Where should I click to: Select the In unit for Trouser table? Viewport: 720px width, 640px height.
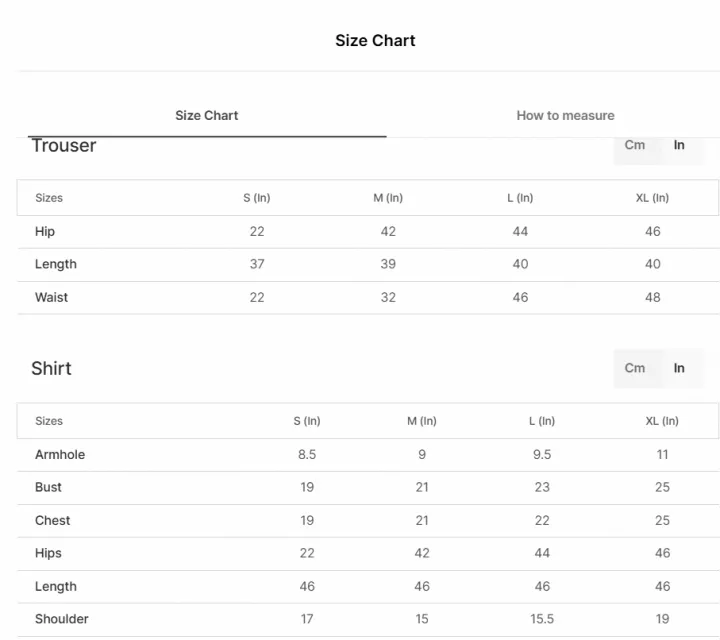coord(679,145)
